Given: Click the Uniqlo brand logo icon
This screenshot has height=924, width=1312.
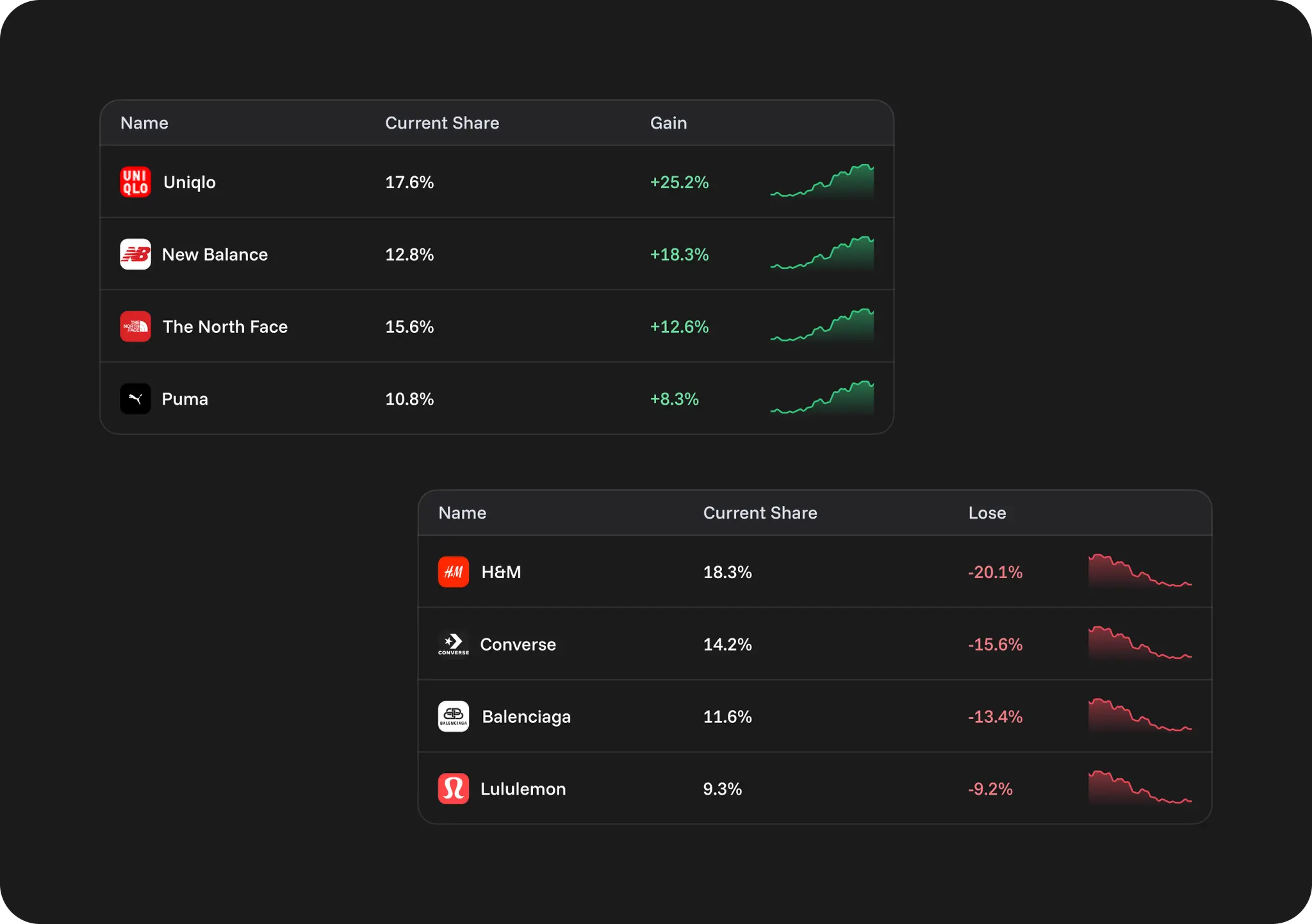Looking at the screenshot, I should click(x=135, y=182).
